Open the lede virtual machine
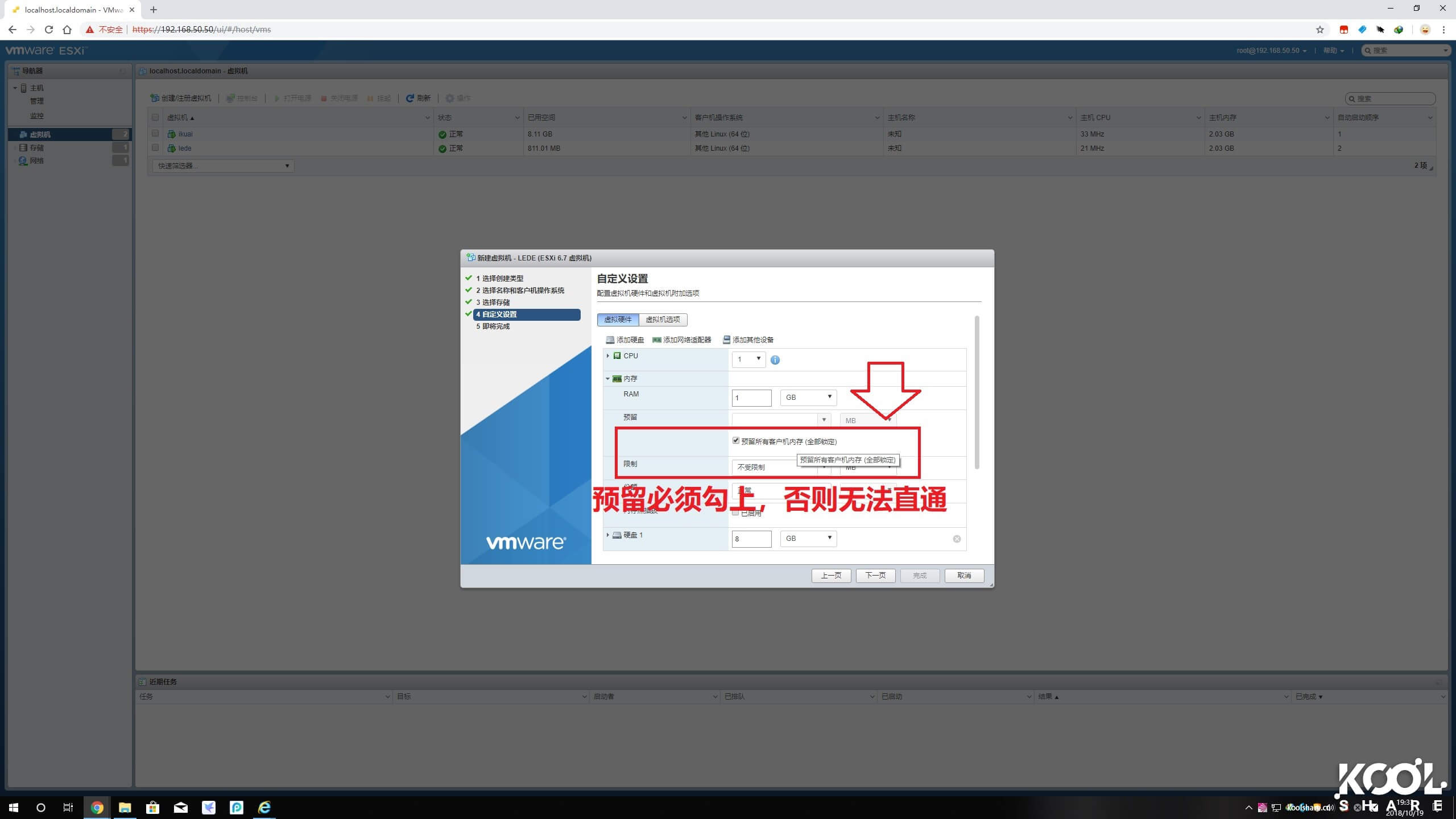This screenshot has height=819, width=1456. 184,148
